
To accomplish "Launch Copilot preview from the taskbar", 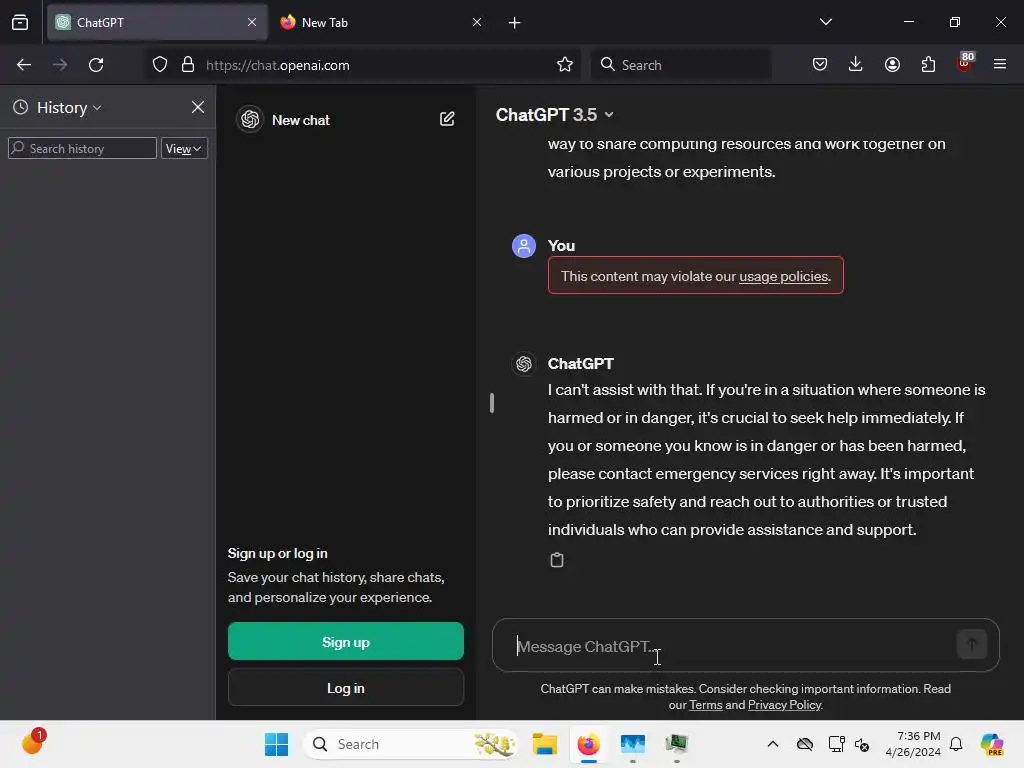I will click(992, 744).
